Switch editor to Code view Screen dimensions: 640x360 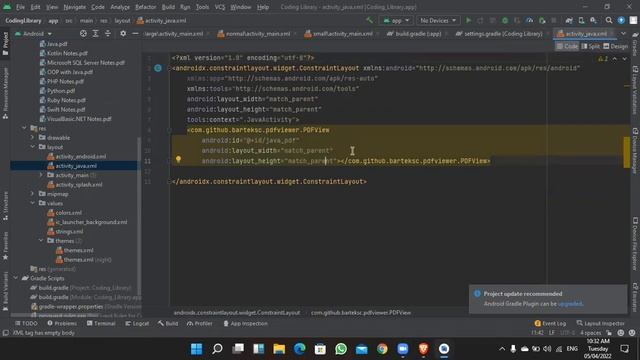pyautogui.click(x=567, y=47)
